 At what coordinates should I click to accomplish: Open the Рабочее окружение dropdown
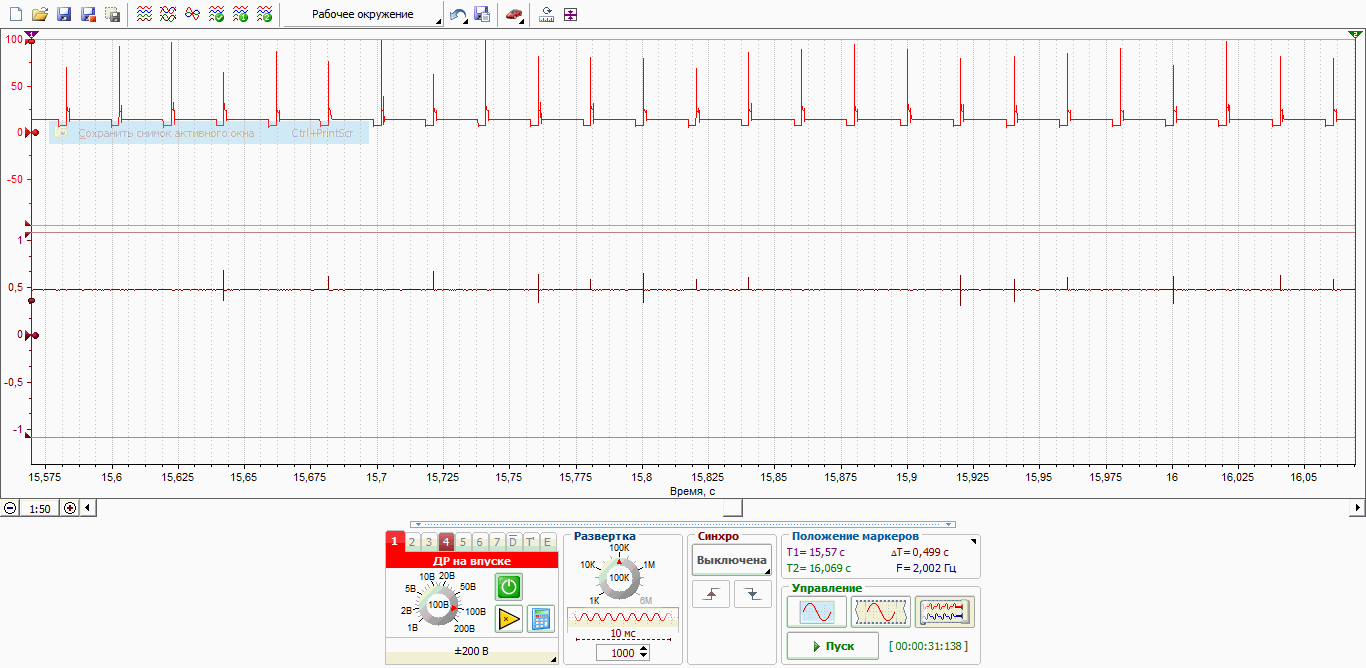click(363, 15)
